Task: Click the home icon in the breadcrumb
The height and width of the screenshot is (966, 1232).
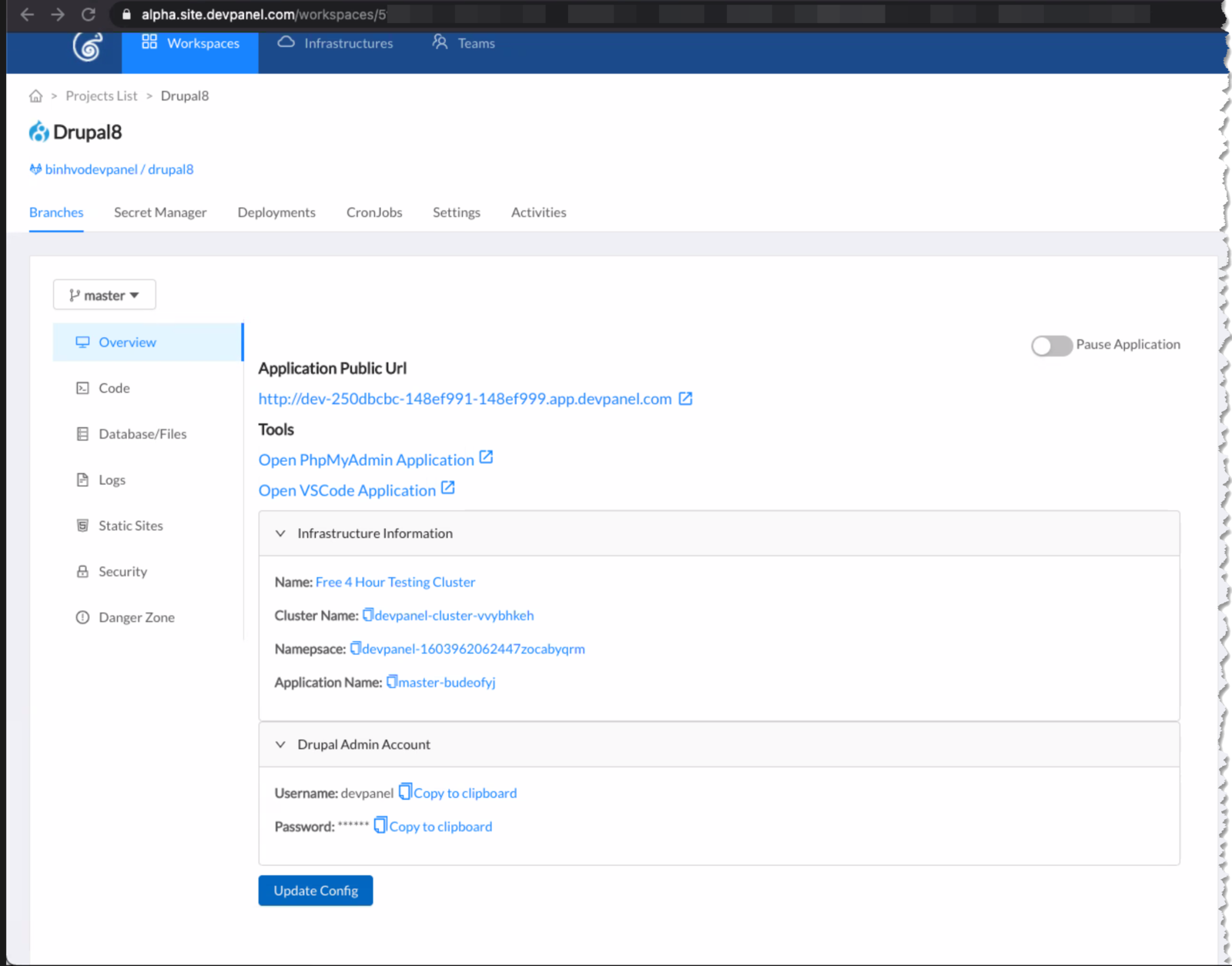Action: pos(35,96)
